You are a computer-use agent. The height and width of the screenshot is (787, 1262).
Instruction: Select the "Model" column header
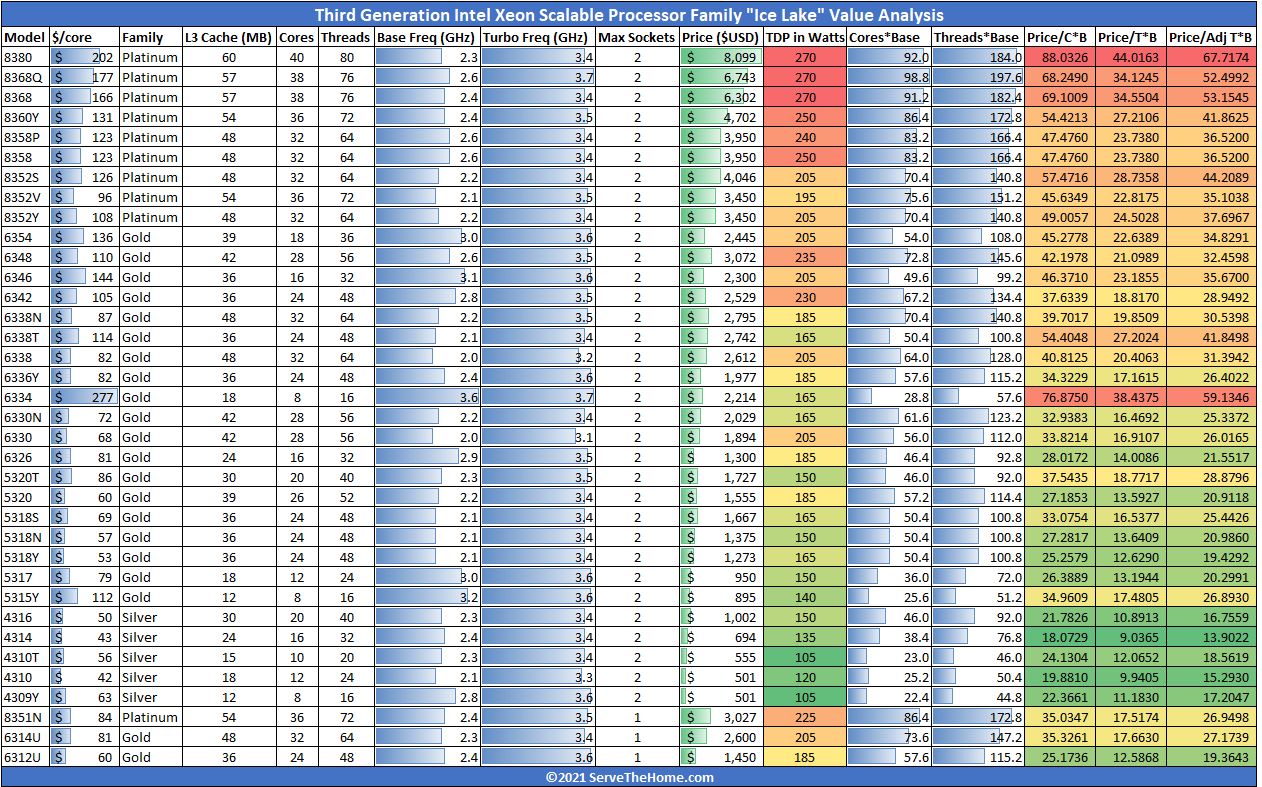click(x=26, y=37)
